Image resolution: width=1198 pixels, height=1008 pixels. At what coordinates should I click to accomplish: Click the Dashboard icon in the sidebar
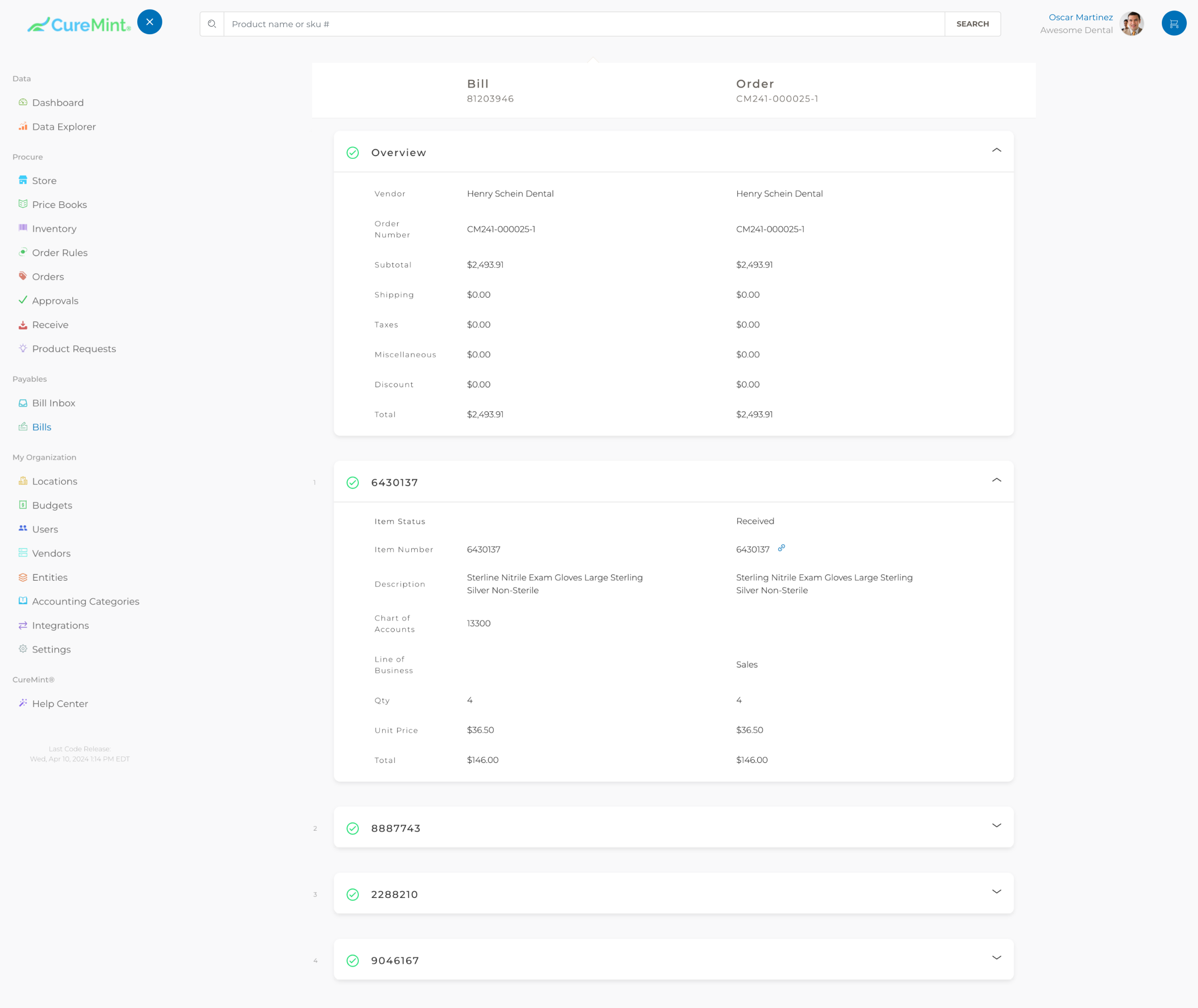[x=23, y=102]
